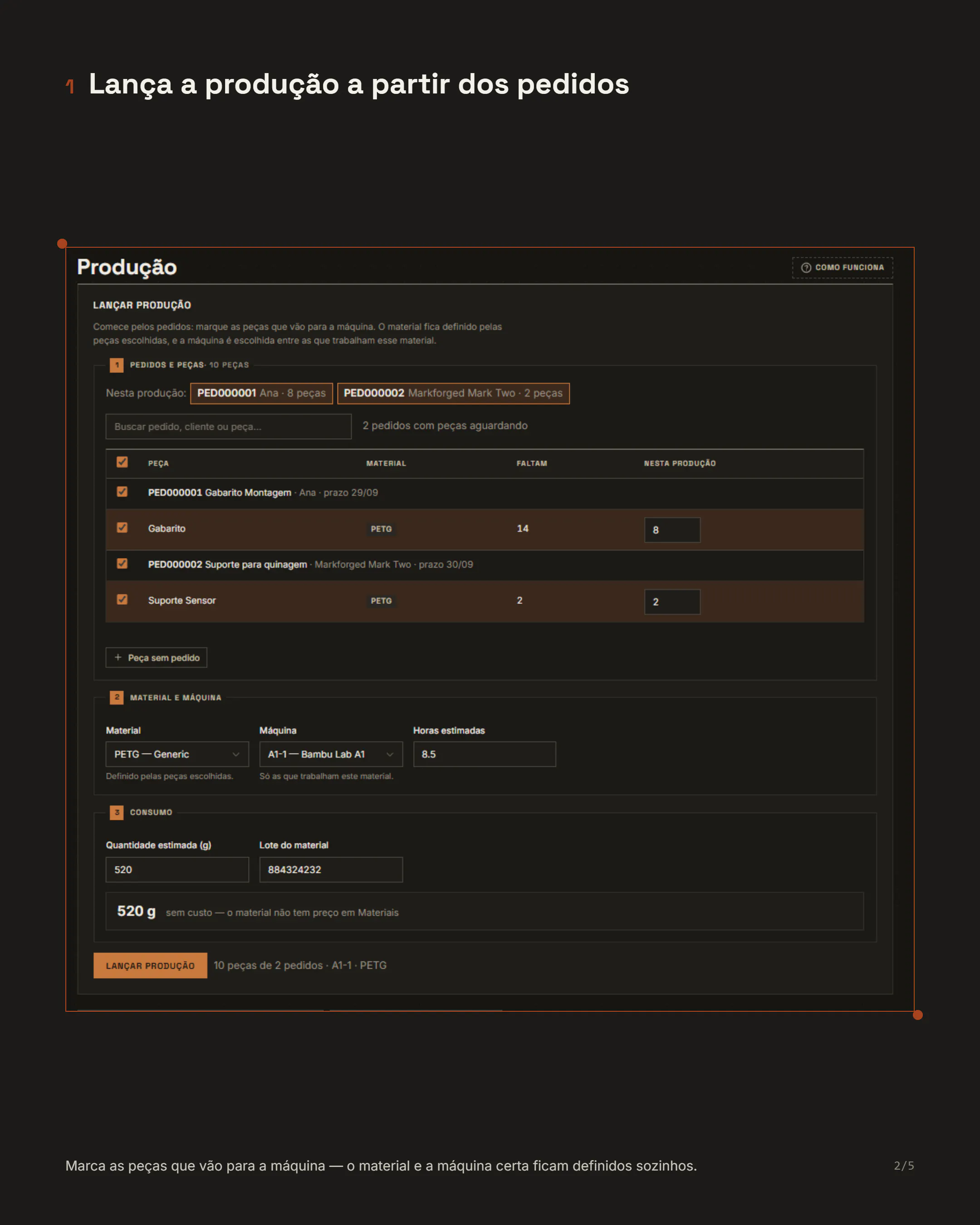Click the Faltam value 14

(523, 529)
